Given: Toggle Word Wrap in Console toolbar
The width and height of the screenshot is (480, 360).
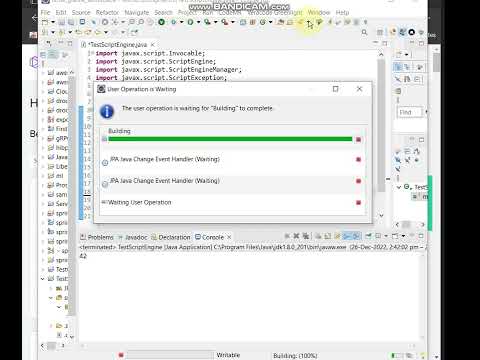Looking at the screenshot, I should click(337, 236).
